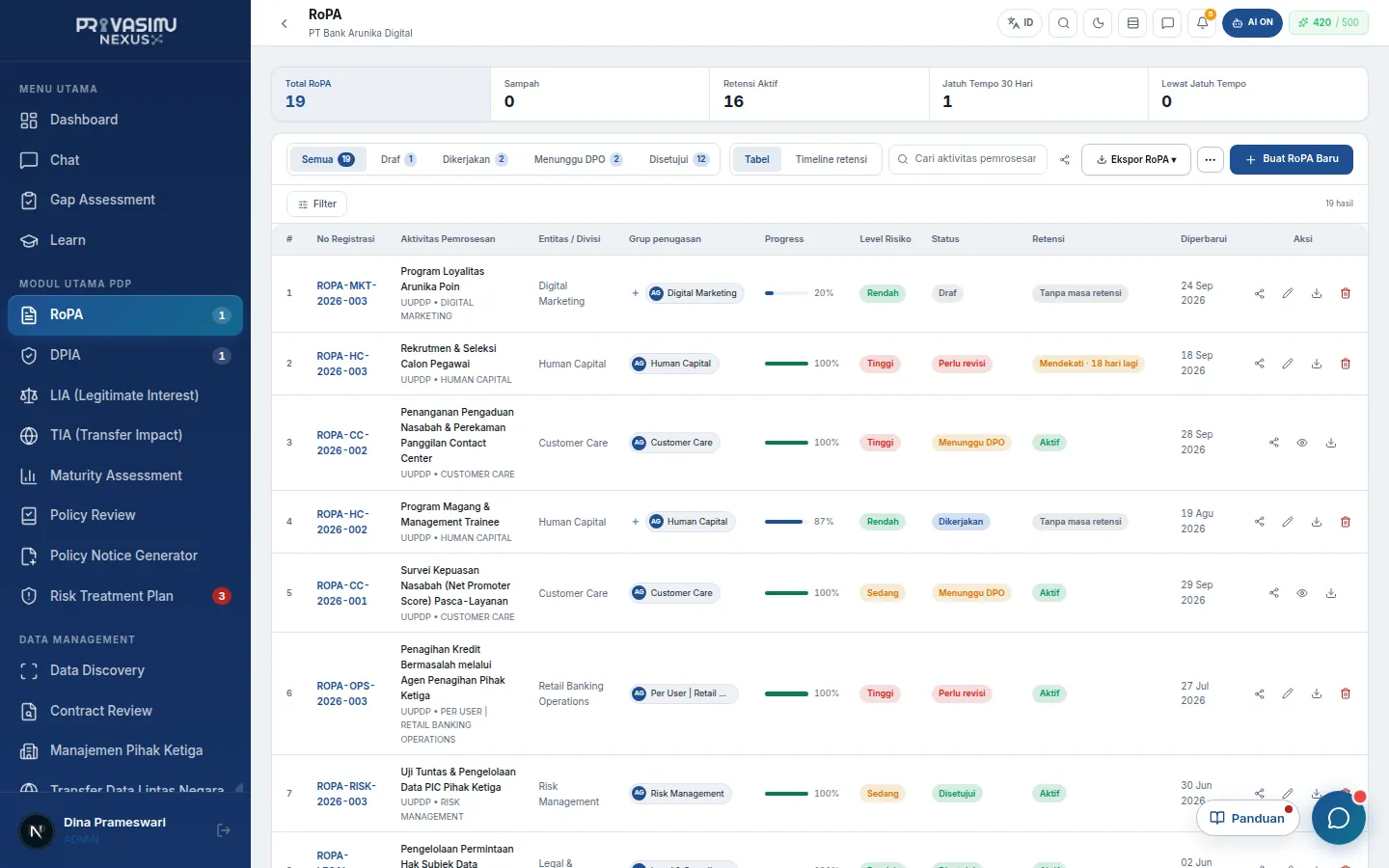Click the share icon beside the search field
Image resolution: width=1389 pixels, height=868 pixels.
(1065, 160)
